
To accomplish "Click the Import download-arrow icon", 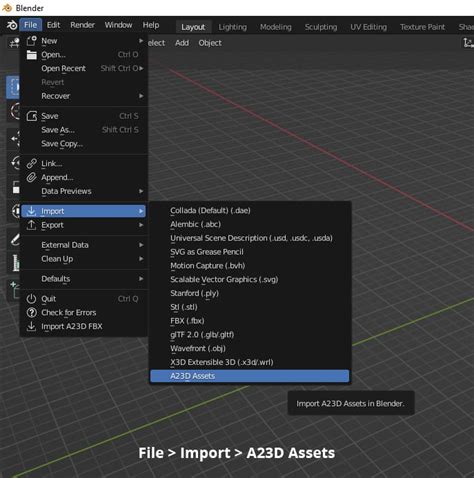I will coord(31,211).
